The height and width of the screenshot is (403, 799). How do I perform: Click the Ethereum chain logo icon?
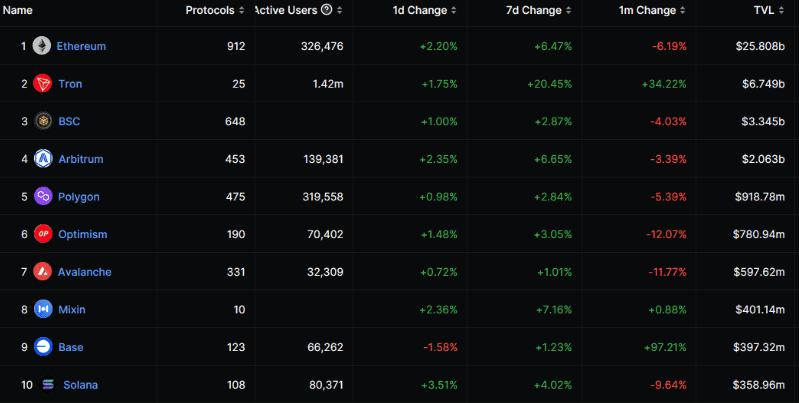42,46
